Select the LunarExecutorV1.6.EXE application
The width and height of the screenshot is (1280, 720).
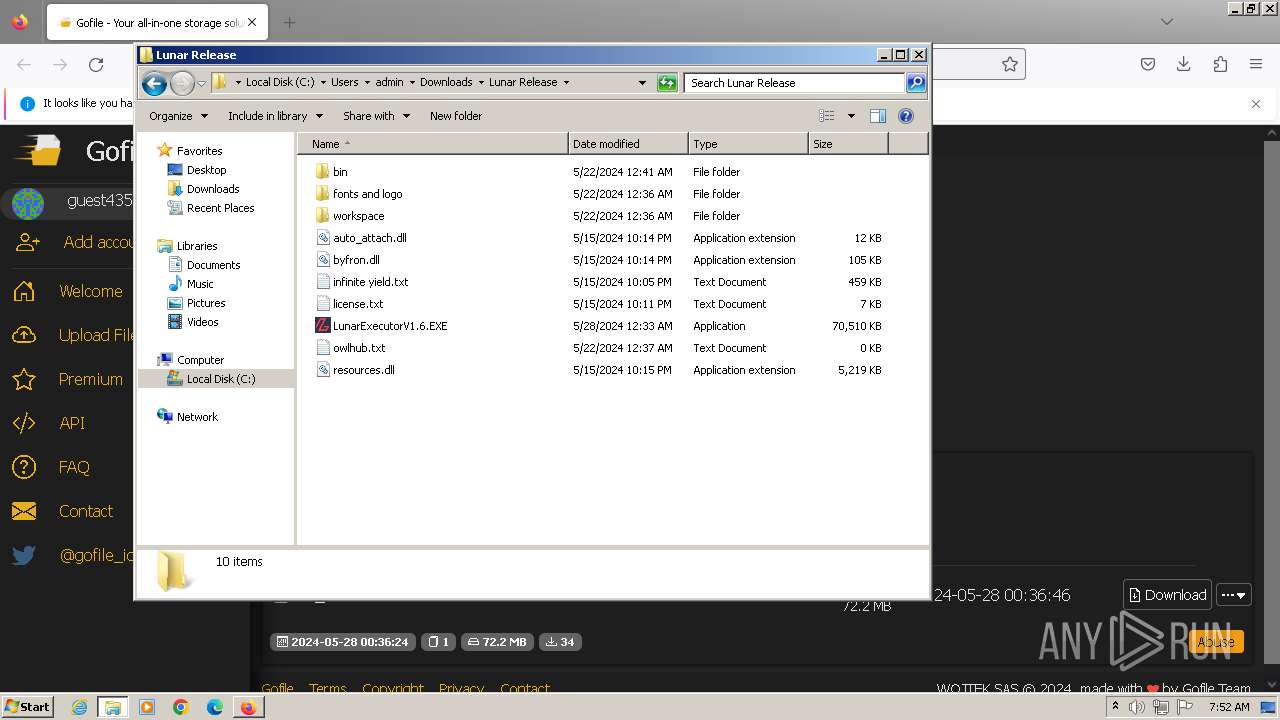point(390,326)
